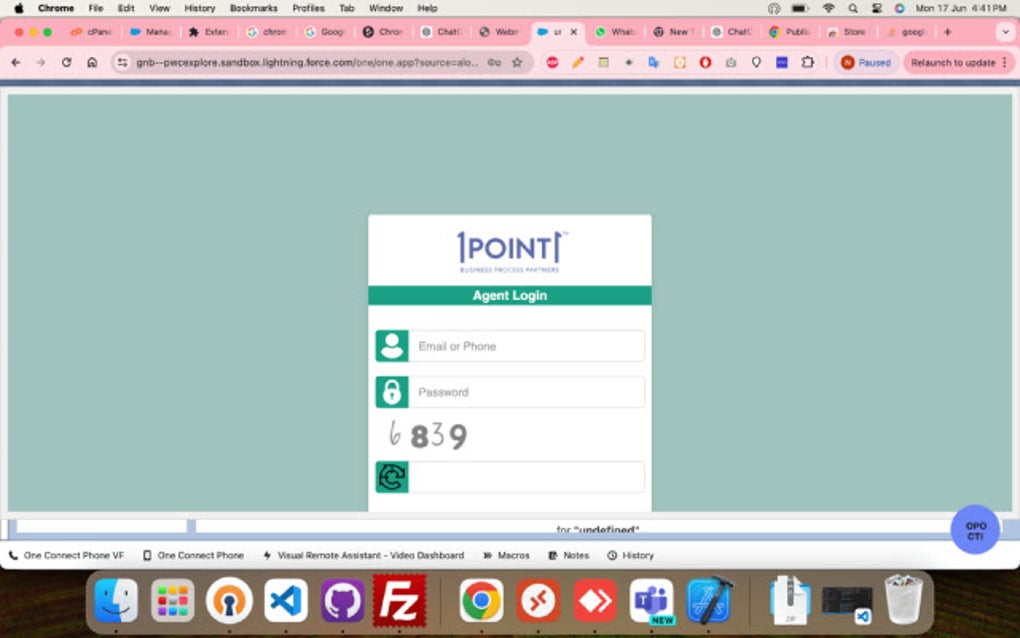Open the OPO CTI floating button

coord(974,530)
